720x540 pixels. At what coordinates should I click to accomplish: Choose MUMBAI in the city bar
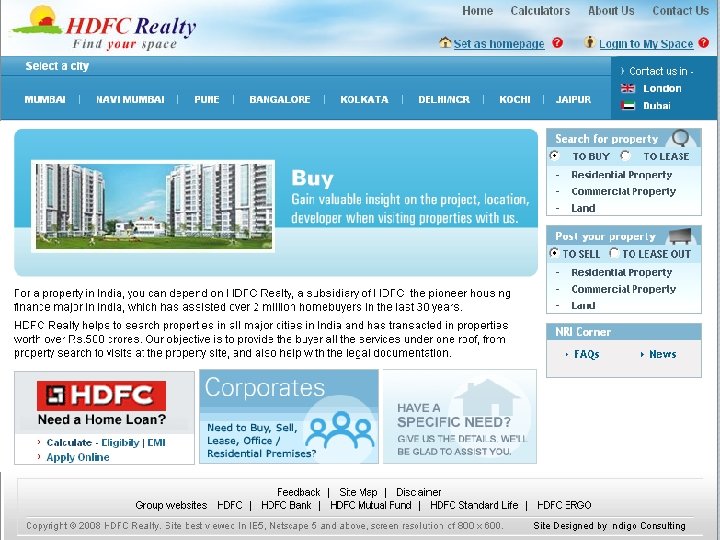[45, 99]
